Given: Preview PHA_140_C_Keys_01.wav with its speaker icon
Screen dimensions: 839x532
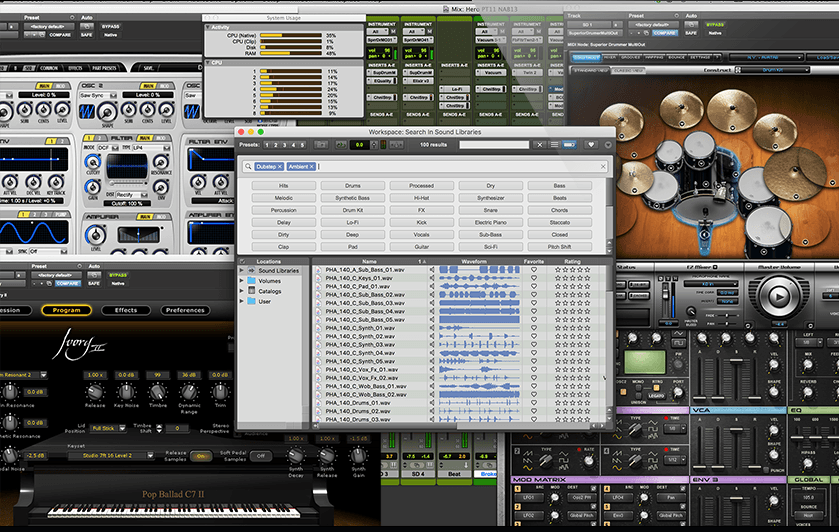Looking at the screenshot, I should click(x=432, y=278).
